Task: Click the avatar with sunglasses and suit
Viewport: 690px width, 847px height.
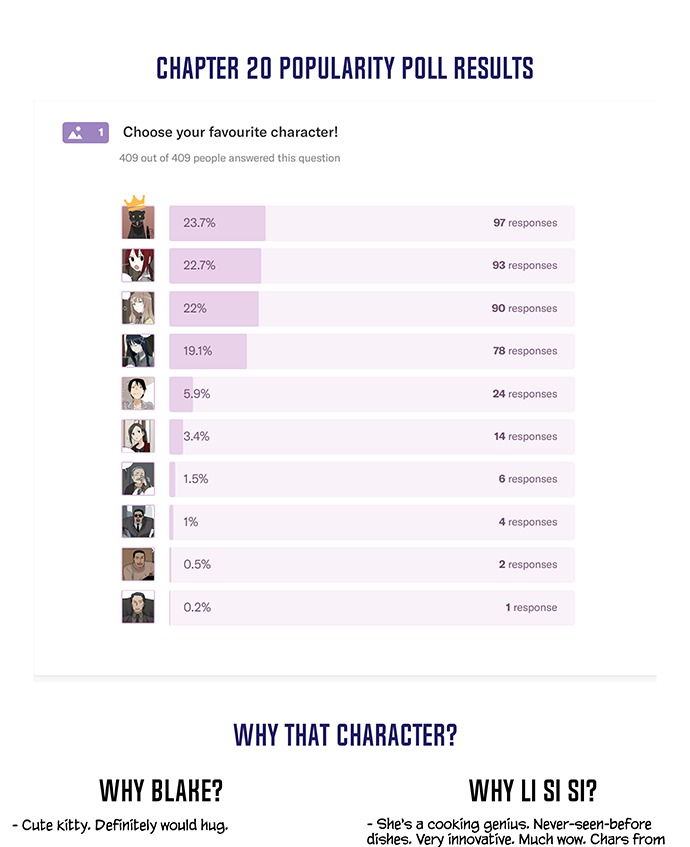Action: point(138,522)
